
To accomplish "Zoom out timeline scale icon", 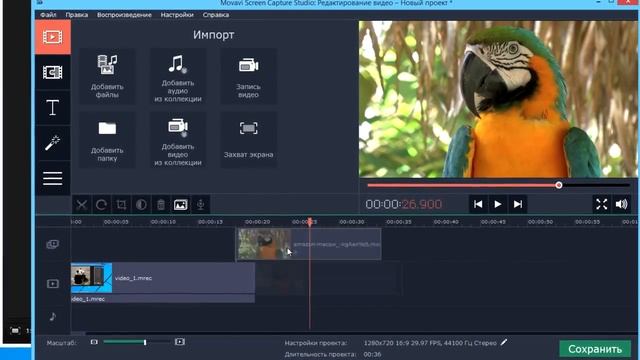I will pyautogui.click(x=94, y=342).
